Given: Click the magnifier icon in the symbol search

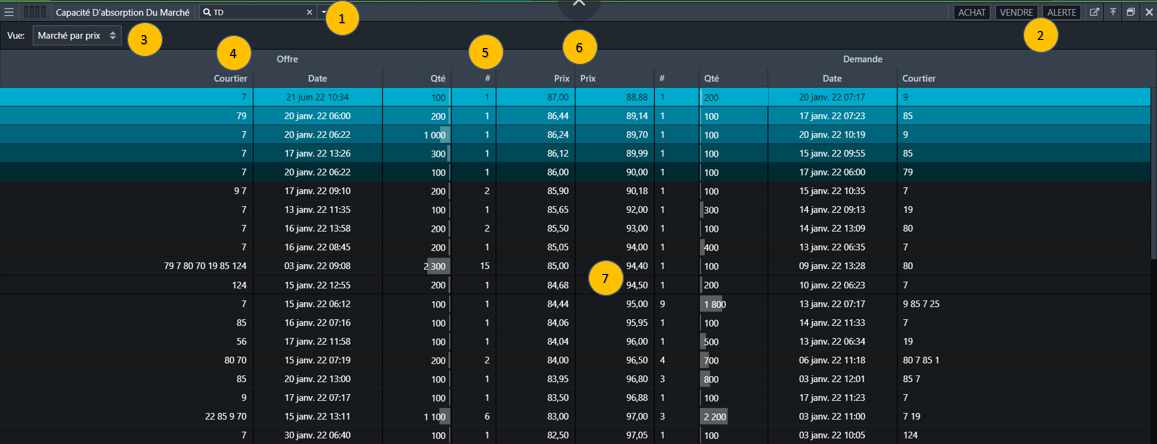Looking at the screenshot, I should click(206, 12).
